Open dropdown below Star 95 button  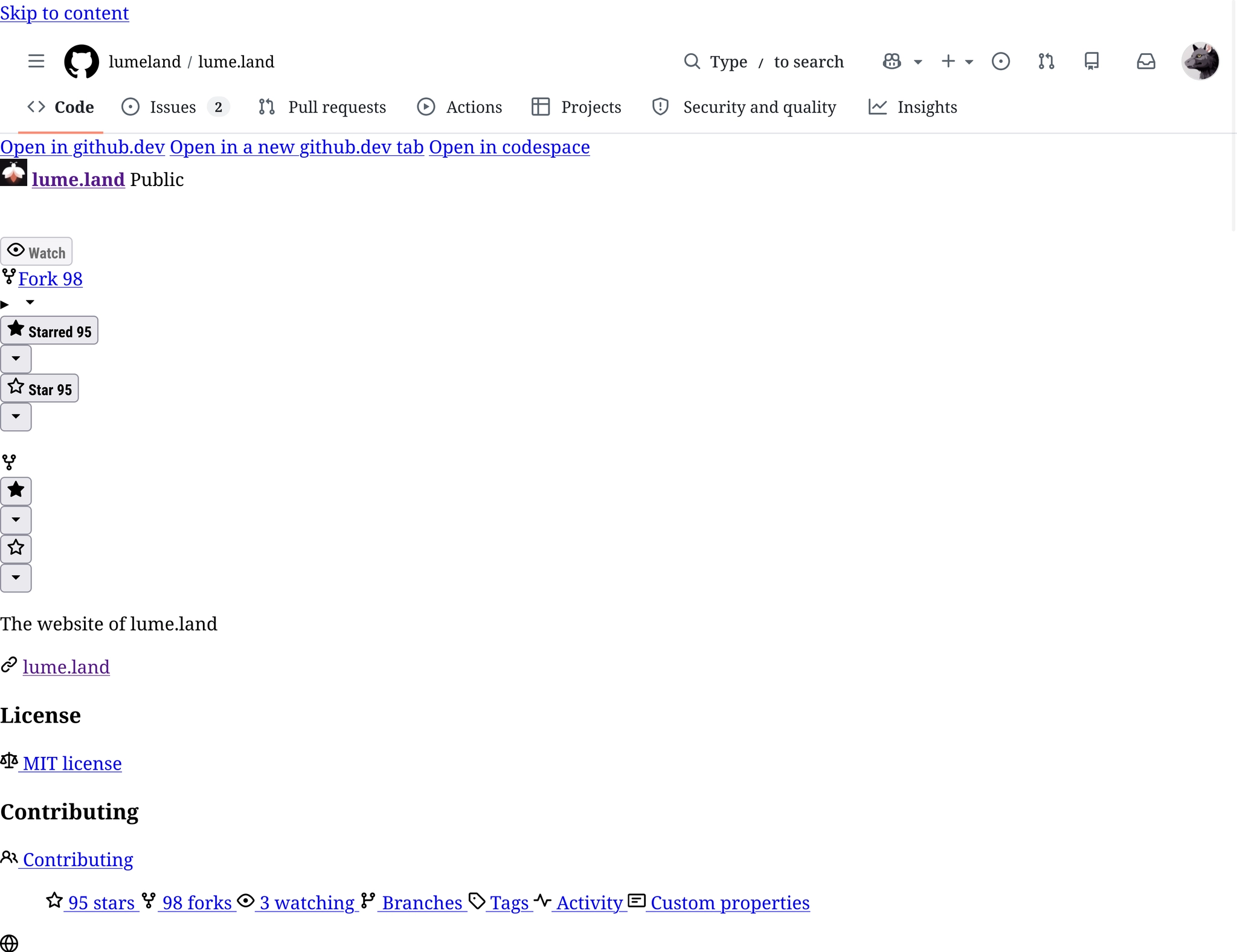(x=16, y=417)
